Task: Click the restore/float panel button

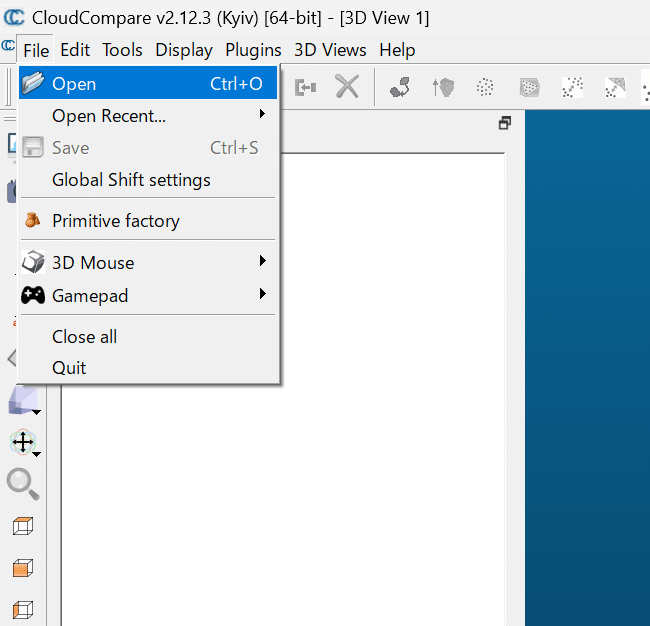Action: pos(504,123)
